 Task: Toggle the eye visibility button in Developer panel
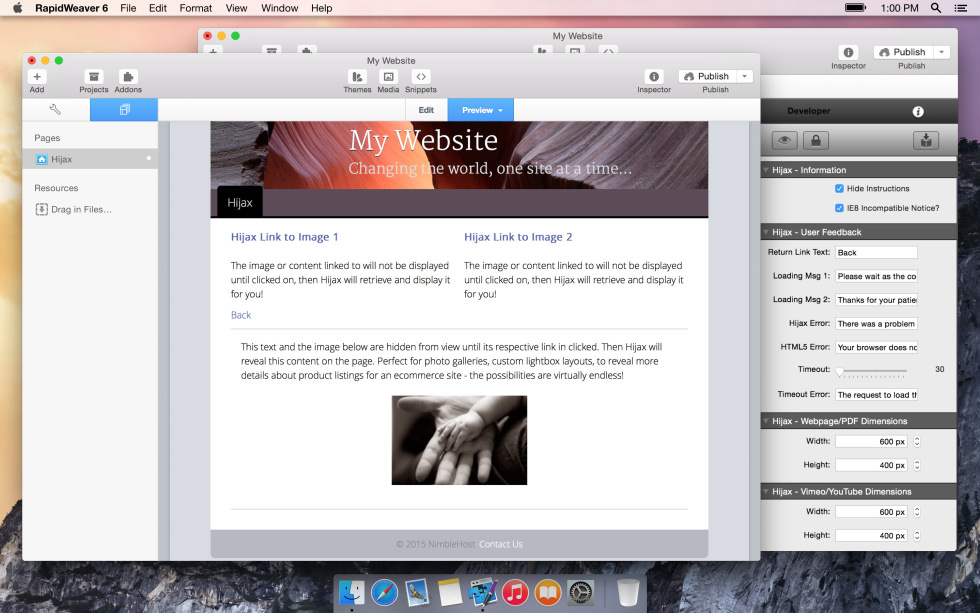pos(784,141)
